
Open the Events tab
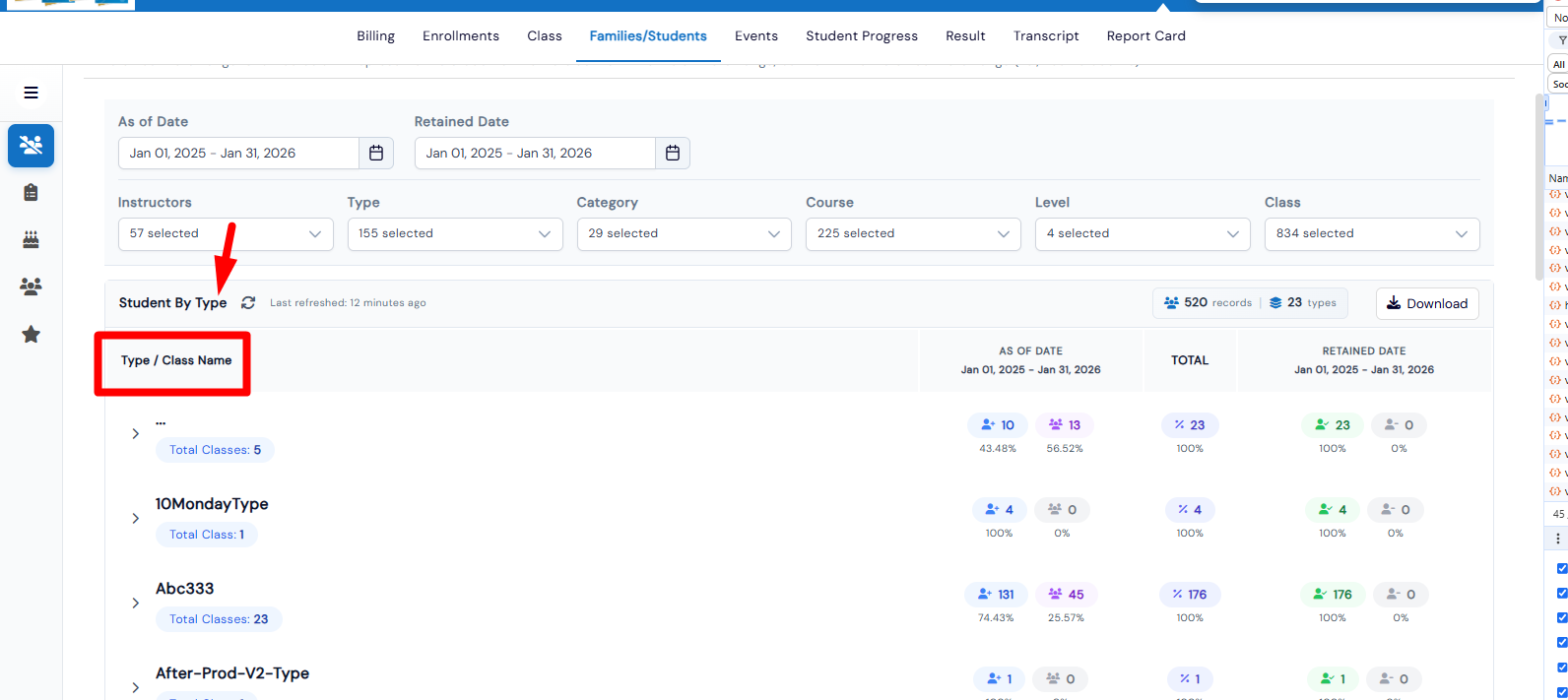(x=756, y=36)
